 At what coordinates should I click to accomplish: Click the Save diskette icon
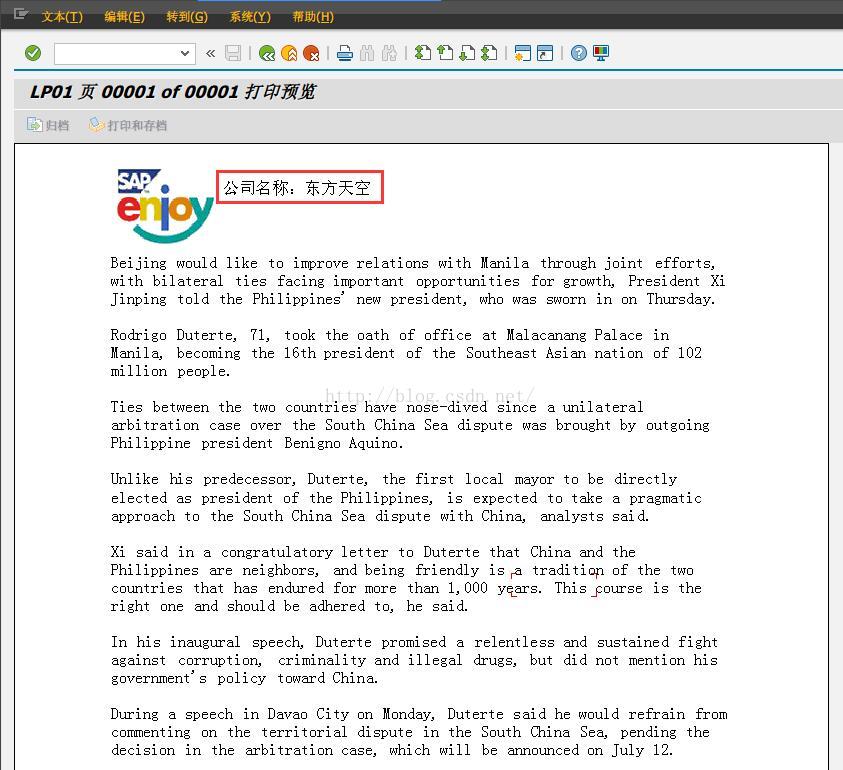tap(233, 53)
